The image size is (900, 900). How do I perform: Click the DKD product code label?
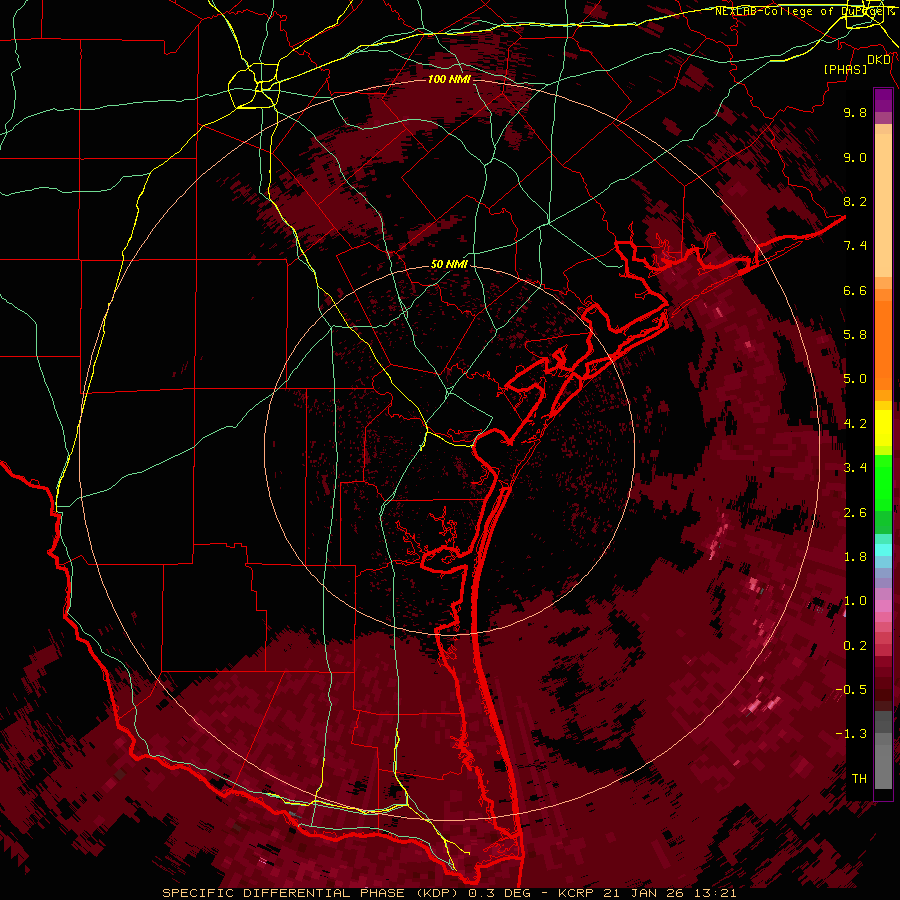click(879, 60)
